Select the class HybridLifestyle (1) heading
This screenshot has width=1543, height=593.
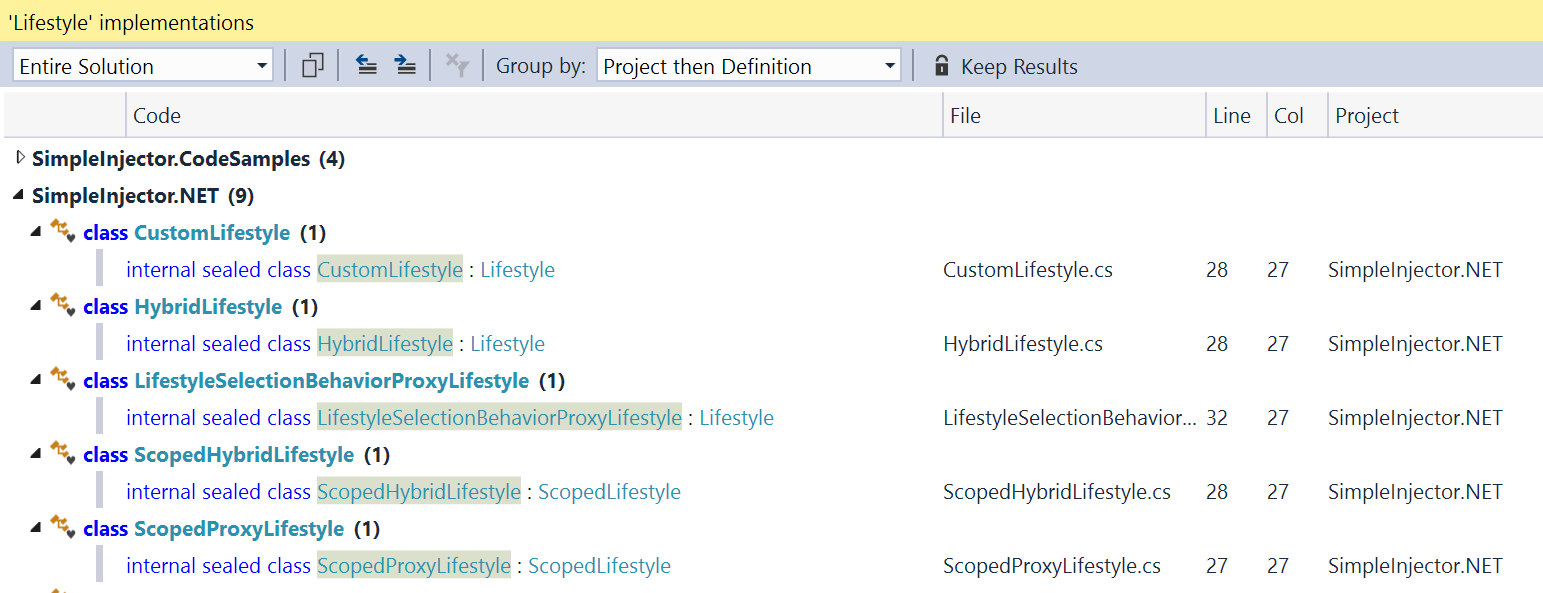click(x=200, y=307)
